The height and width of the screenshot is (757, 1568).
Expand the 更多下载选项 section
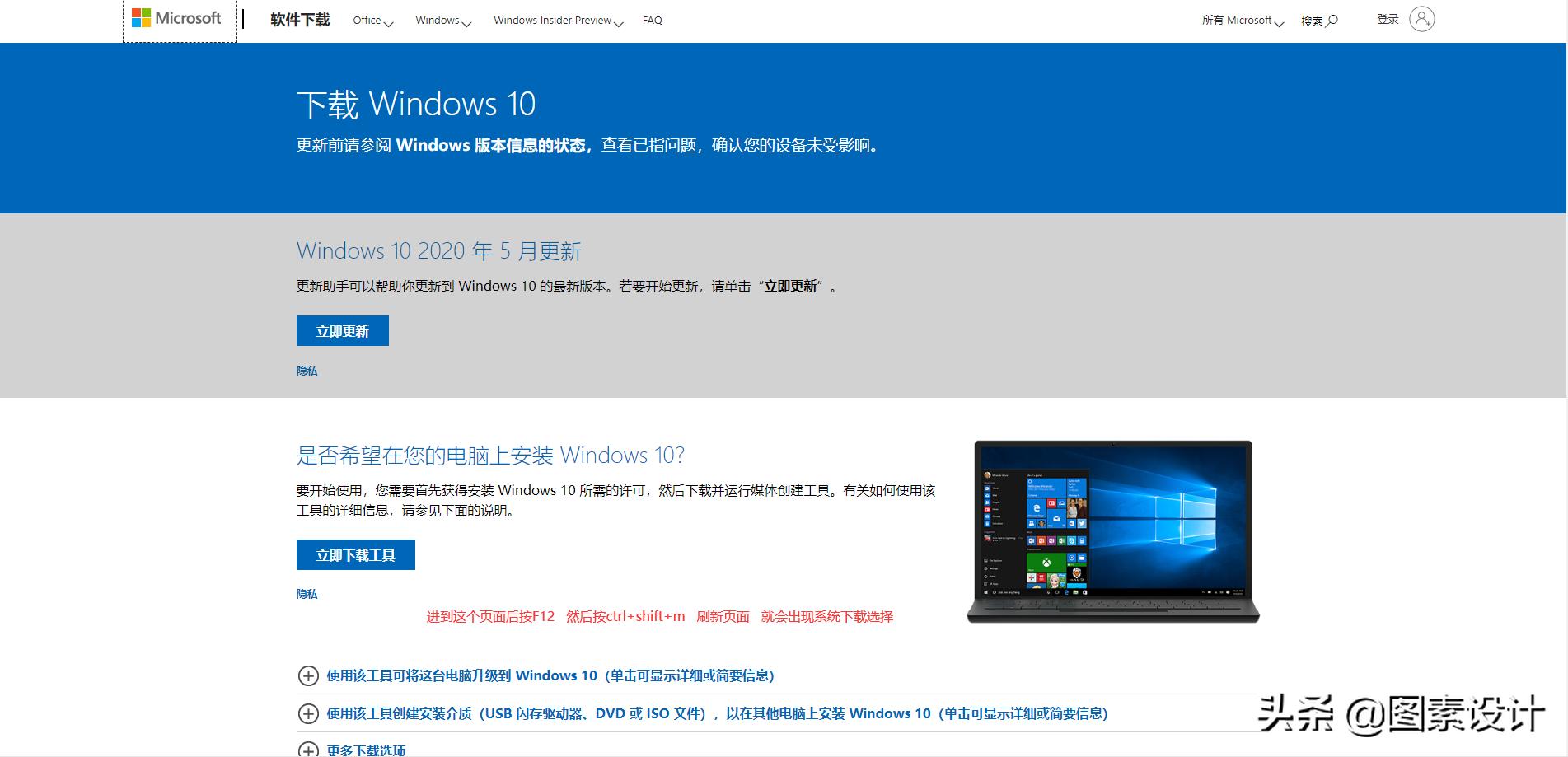[x=352, y=750]
